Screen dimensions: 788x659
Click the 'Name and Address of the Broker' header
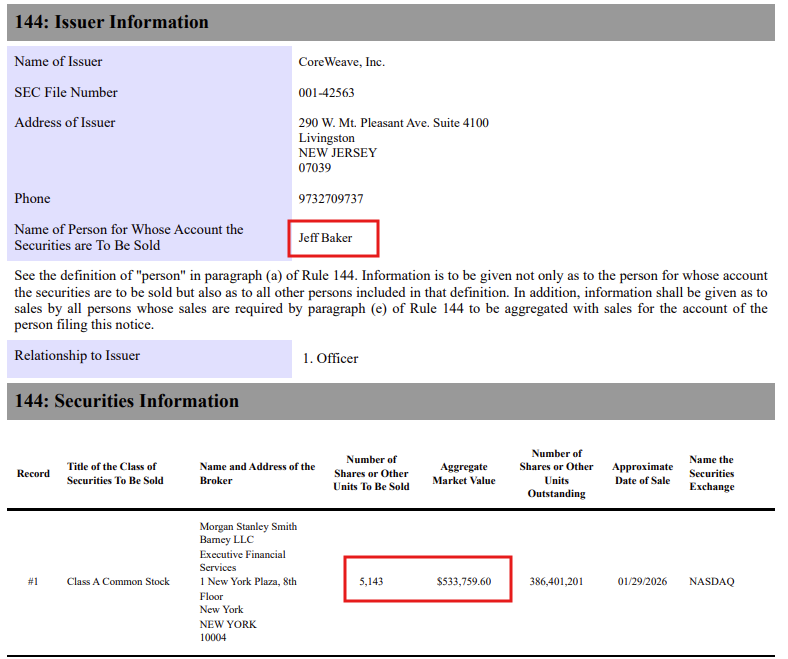pos(257,474)
